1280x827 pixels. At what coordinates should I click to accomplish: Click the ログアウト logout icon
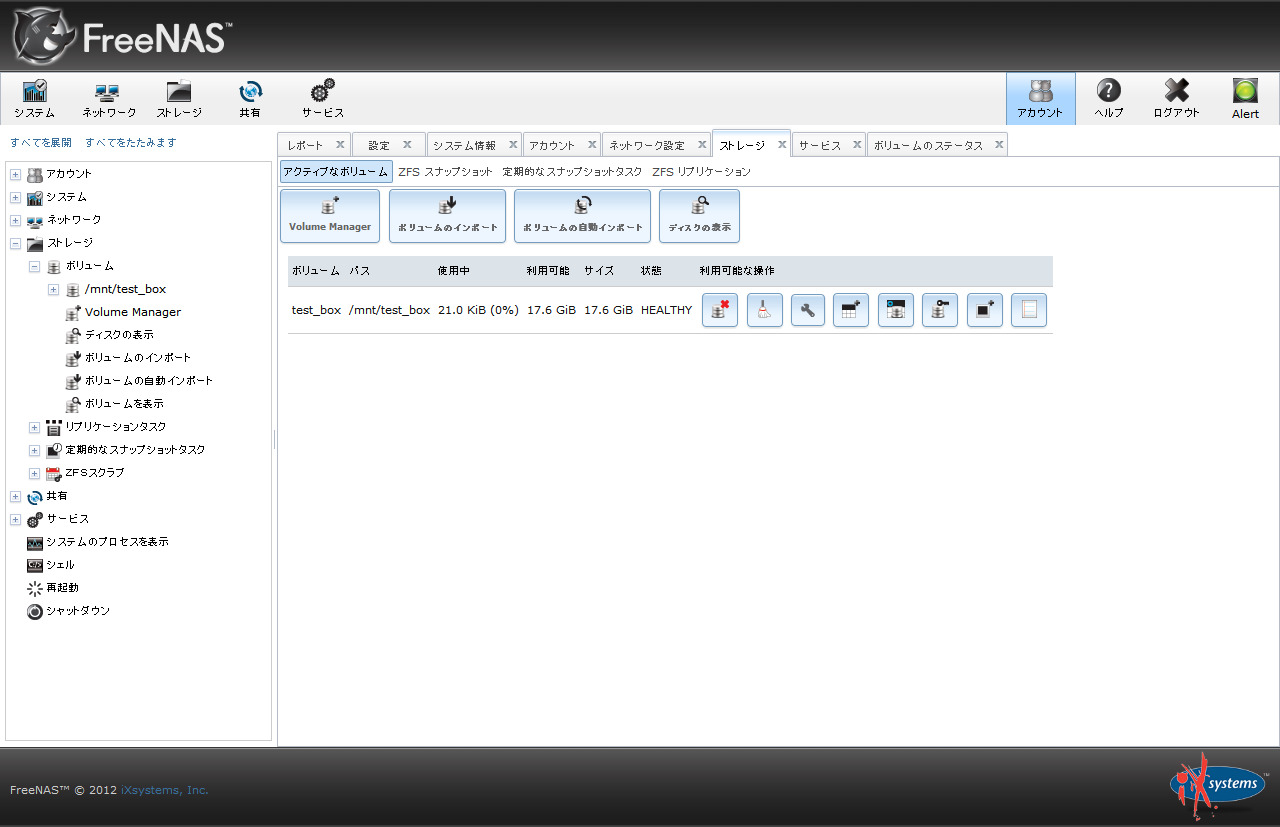pyautogui.click(x=1176, y=98)
